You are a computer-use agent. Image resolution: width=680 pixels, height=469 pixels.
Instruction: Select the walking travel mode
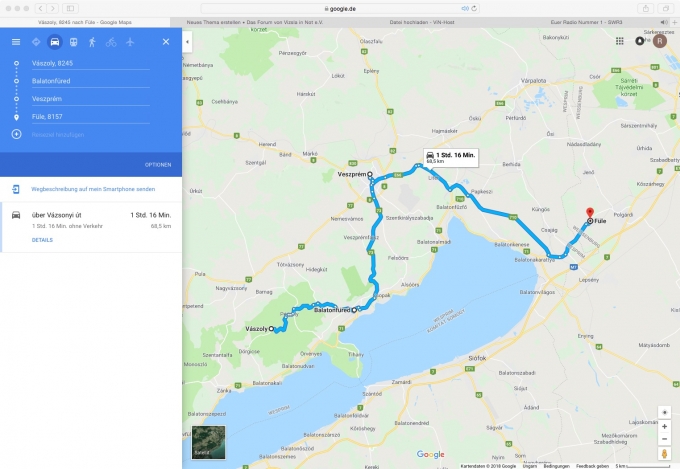point(92,42)
